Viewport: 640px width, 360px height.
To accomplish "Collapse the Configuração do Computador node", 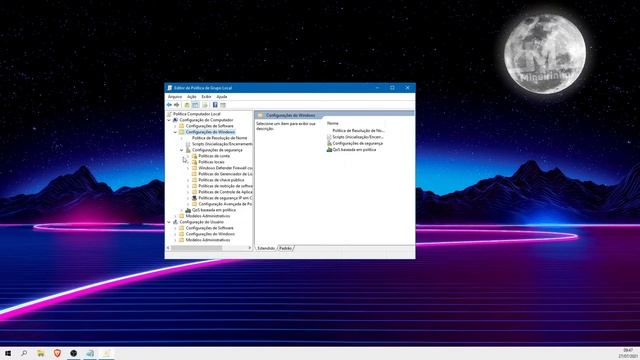I will click(169, 120).
